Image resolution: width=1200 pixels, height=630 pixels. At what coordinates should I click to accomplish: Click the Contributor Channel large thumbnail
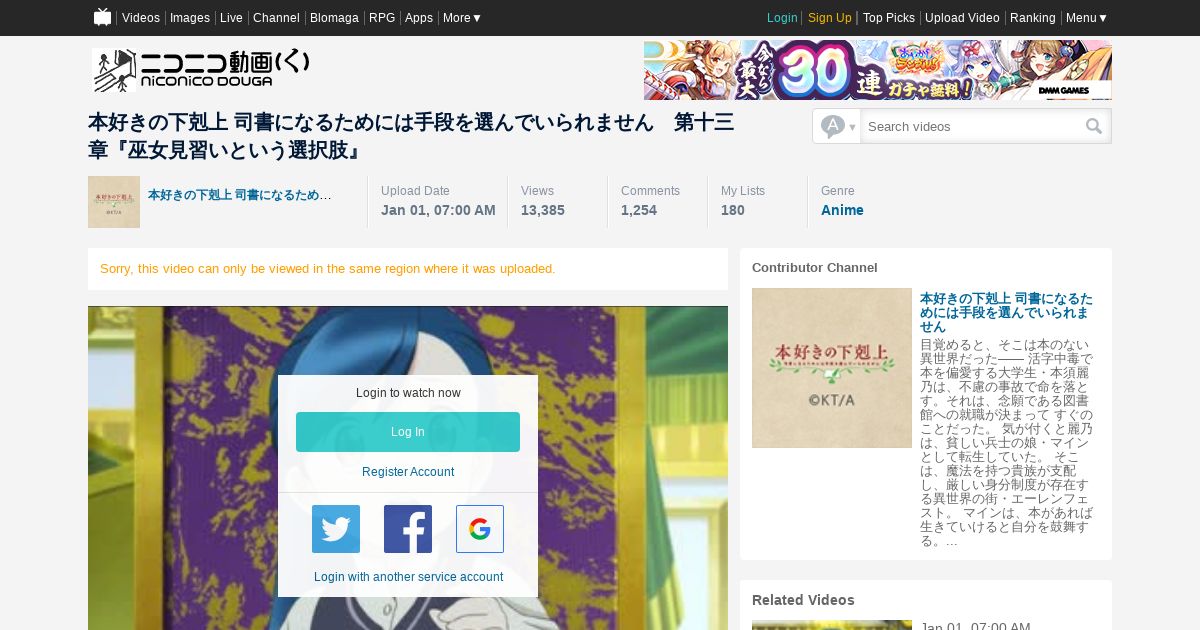tap(832, 368)
